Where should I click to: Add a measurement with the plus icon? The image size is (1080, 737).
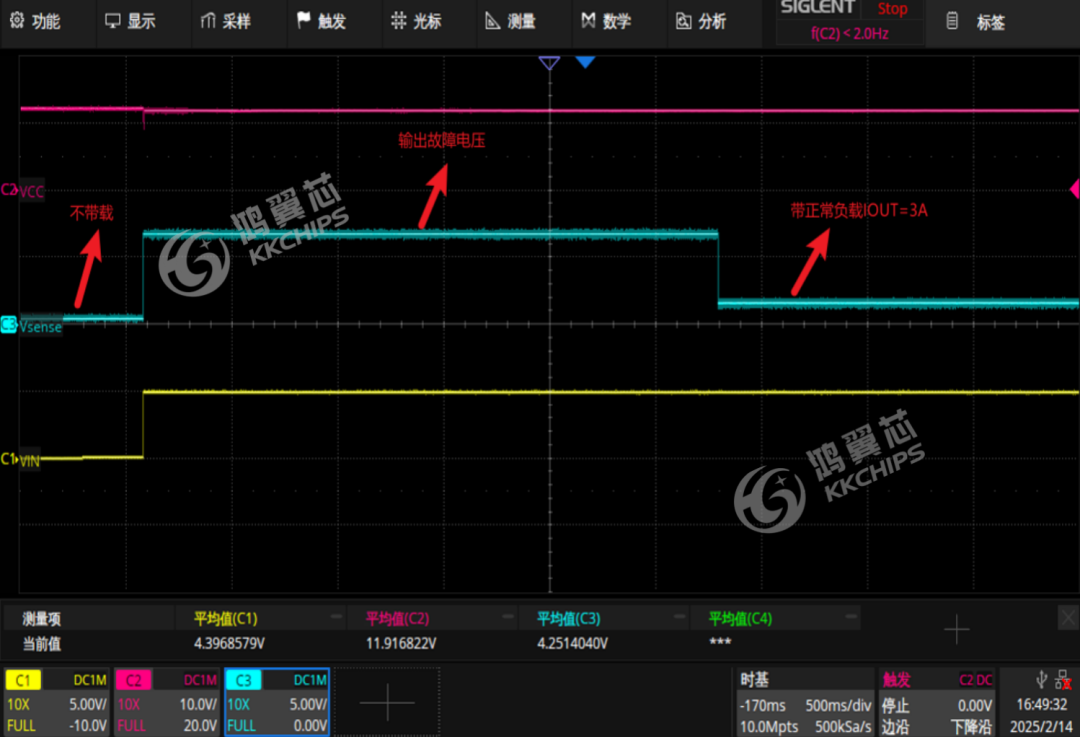click(956, 629)
